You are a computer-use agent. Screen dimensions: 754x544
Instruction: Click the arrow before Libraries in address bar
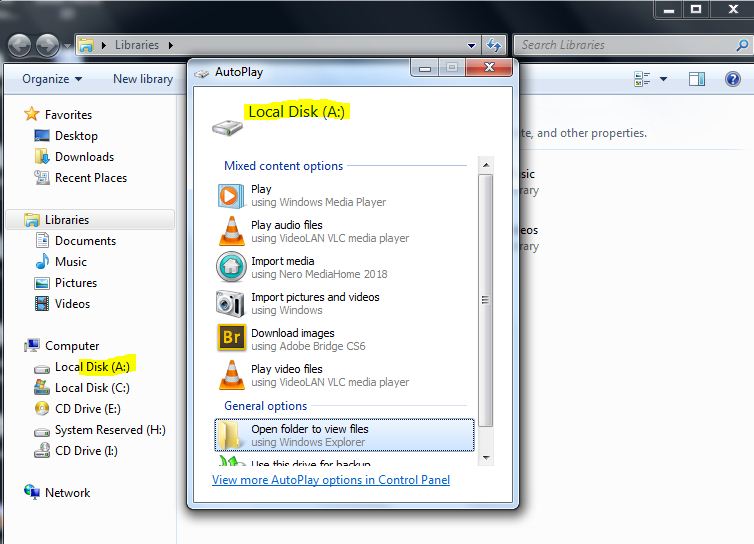pyautogui.click(x=103, y=45)
